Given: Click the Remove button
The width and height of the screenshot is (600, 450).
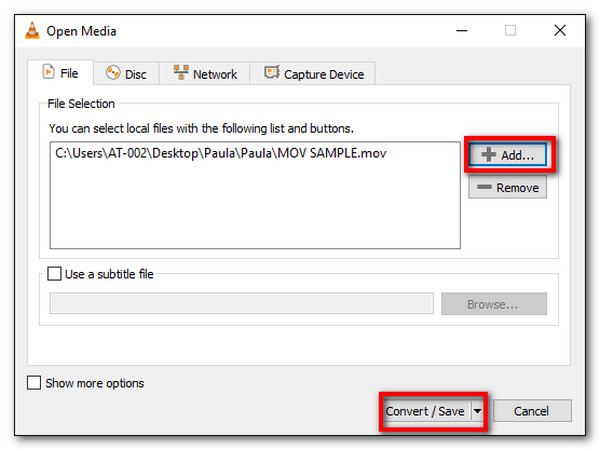Looking at the screenshot, I should coord(508,187).
